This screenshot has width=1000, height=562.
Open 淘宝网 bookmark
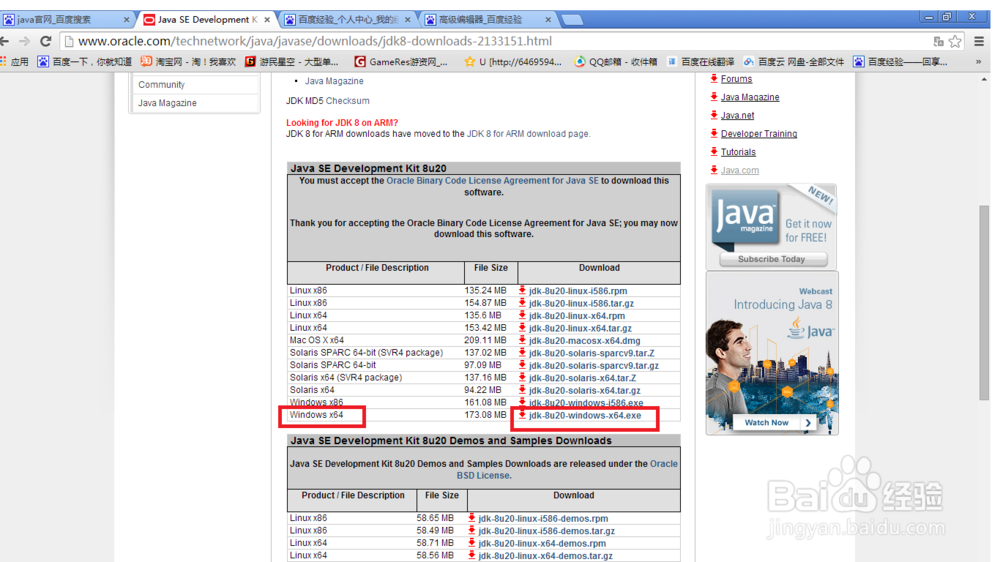[189, 62]
